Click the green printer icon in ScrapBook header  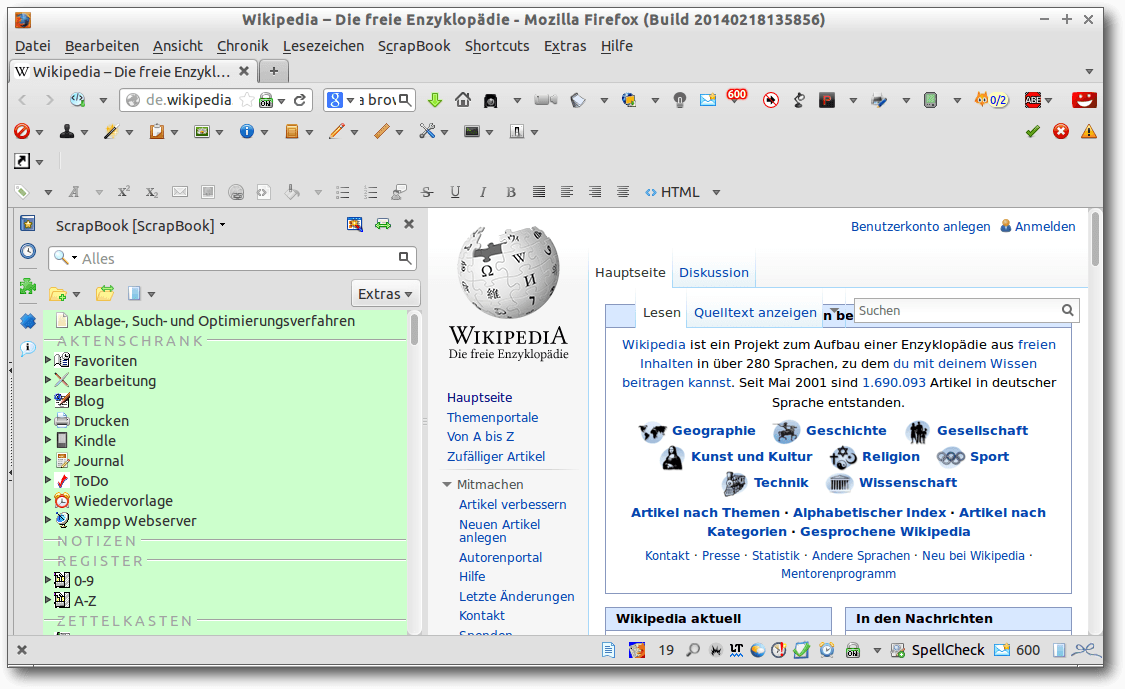(x=382, y=225)
